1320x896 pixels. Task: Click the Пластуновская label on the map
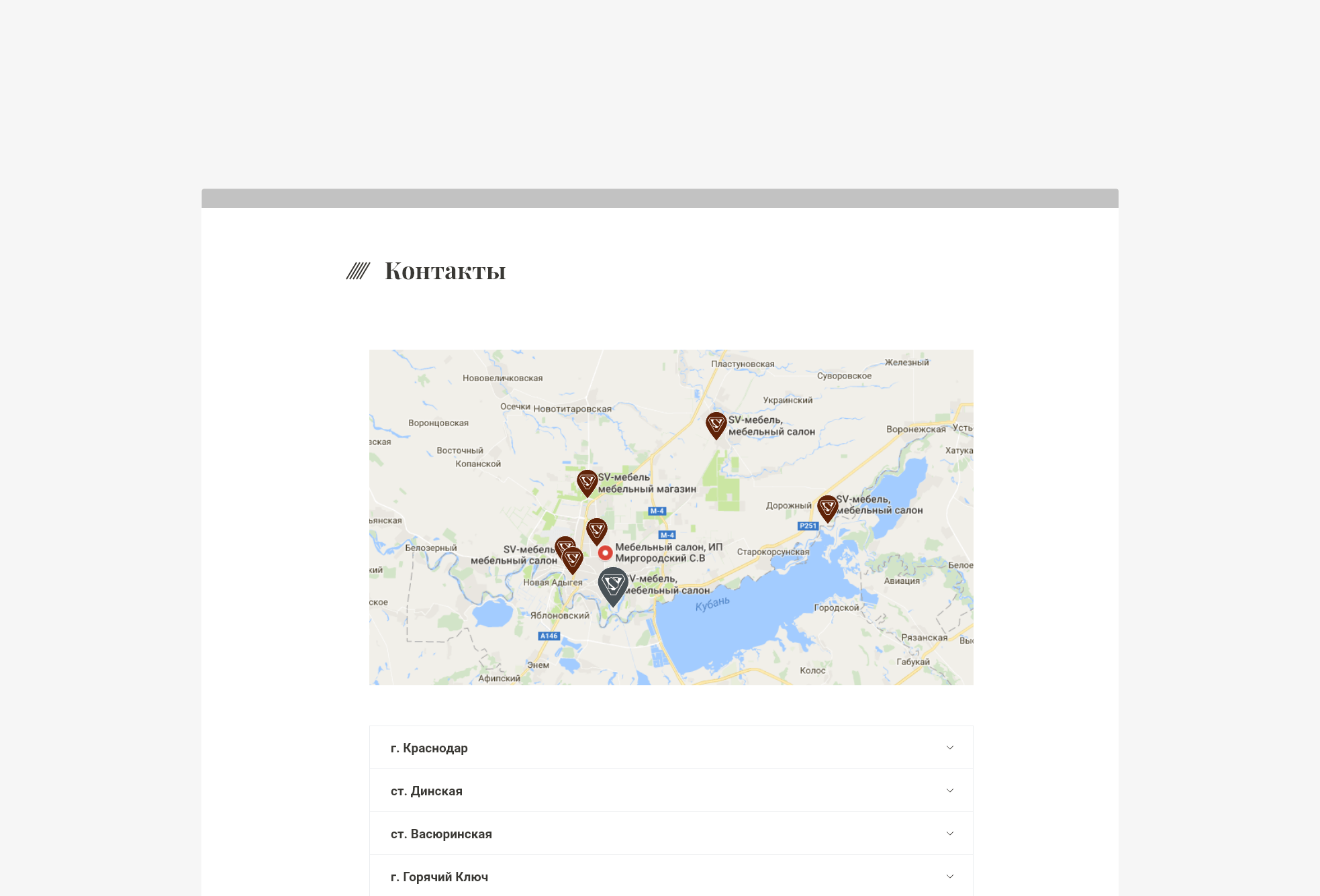coord(743,364)
